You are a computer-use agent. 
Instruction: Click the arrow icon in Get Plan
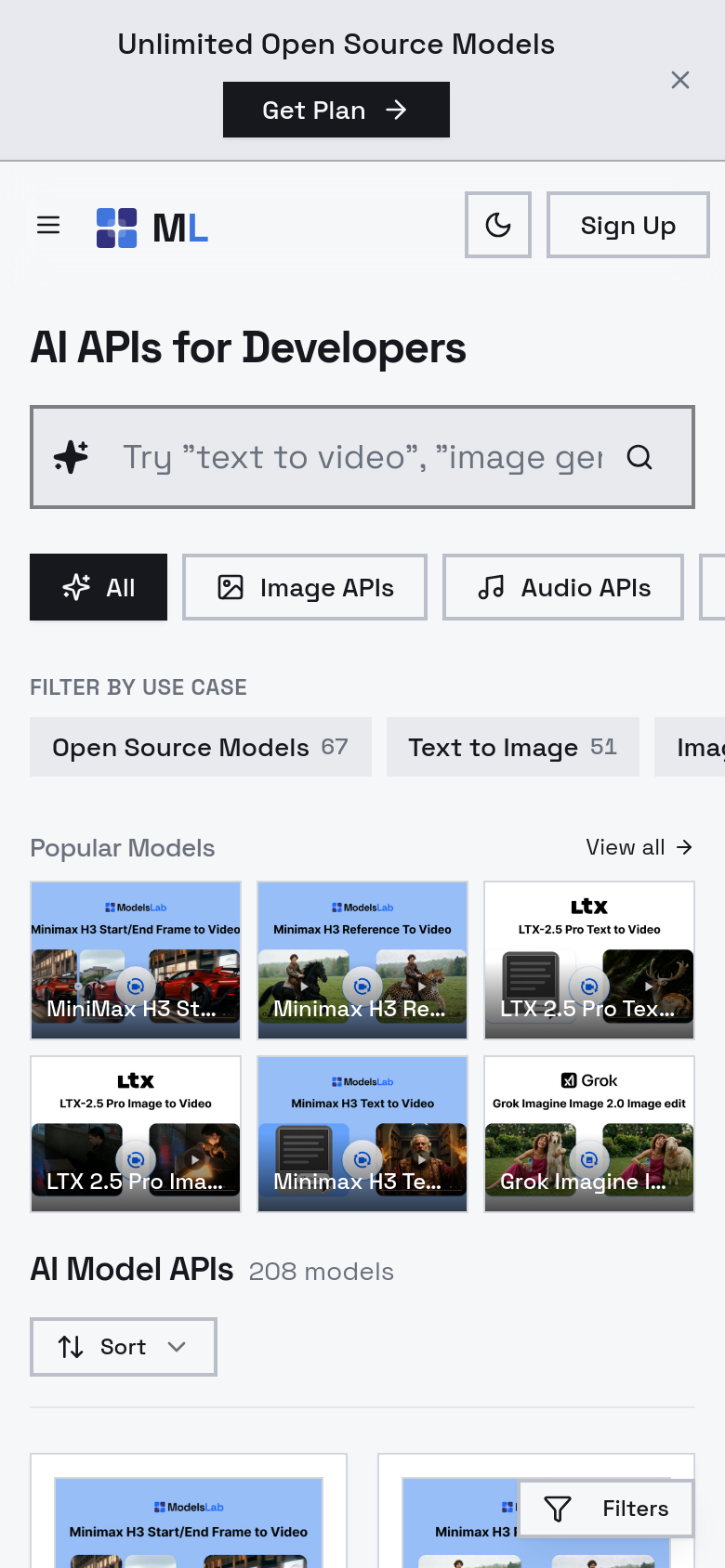point(396,110)
